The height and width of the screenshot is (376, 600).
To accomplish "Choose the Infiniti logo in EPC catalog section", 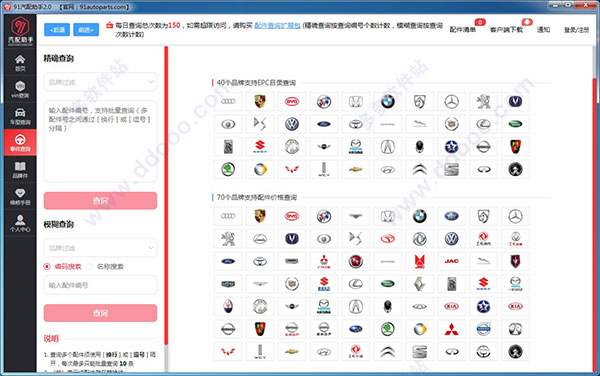I will tap(484, 169).
